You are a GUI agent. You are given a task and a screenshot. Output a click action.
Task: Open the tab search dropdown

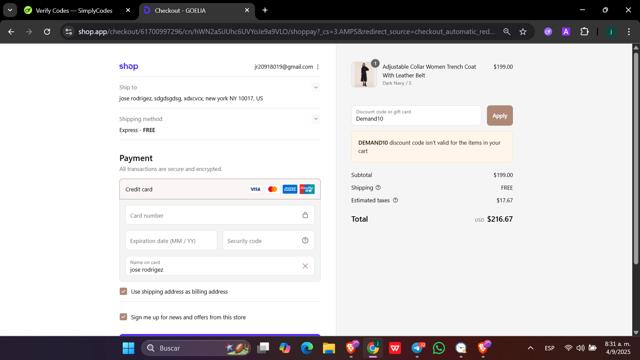point(10,10)
